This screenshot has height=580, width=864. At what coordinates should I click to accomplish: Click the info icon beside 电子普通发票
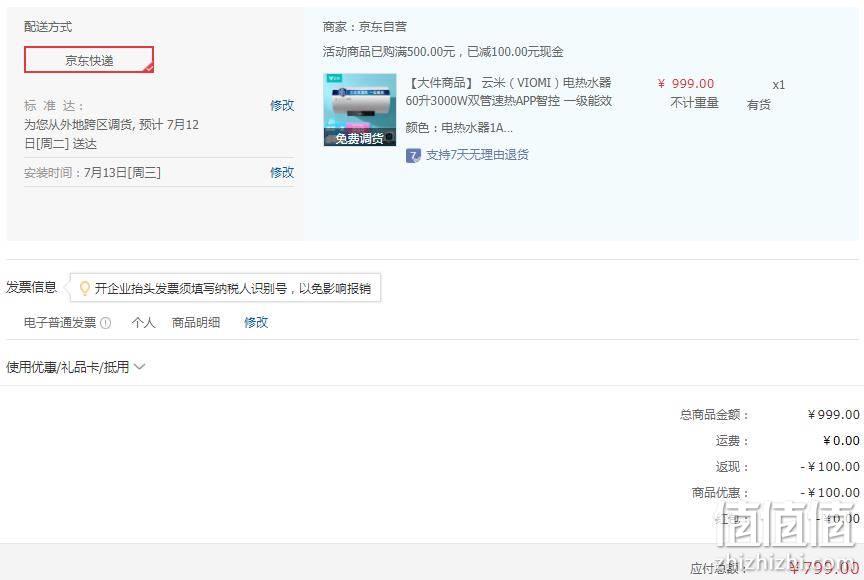[105, 323]
